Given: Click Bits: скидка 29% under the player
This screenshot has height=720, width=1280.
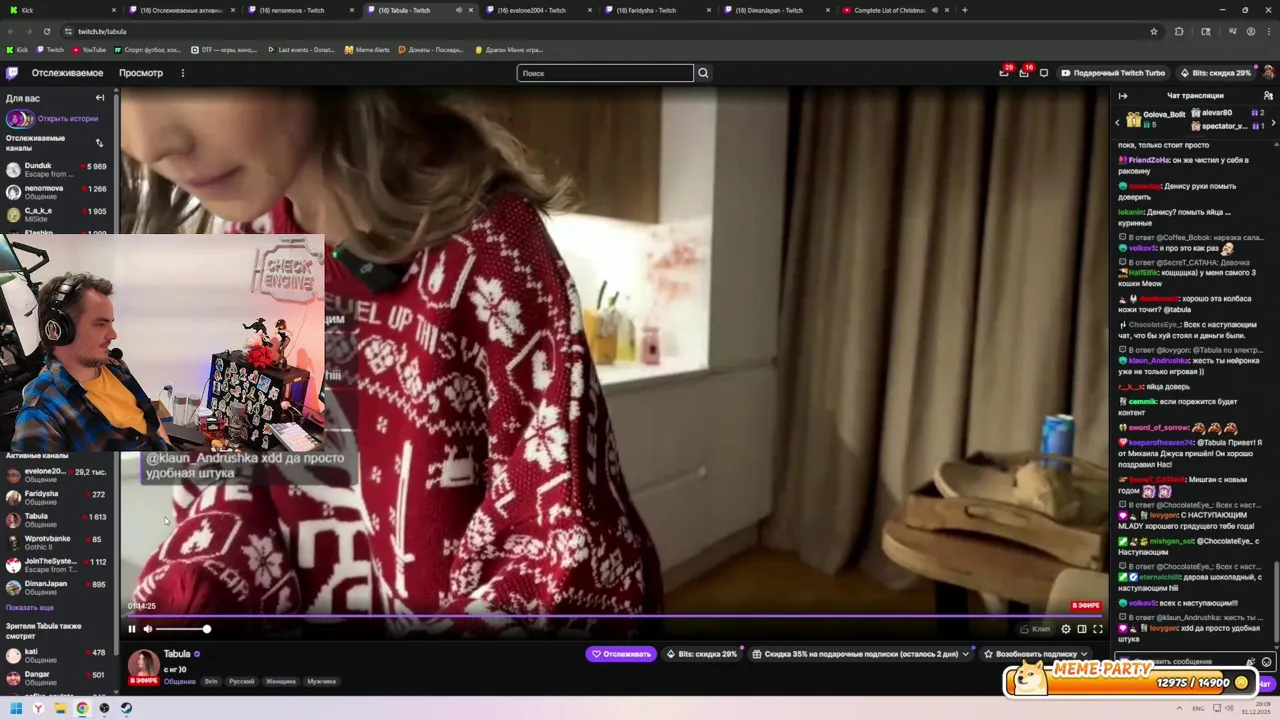Looking at the screenshot, I should pos(702,654).
